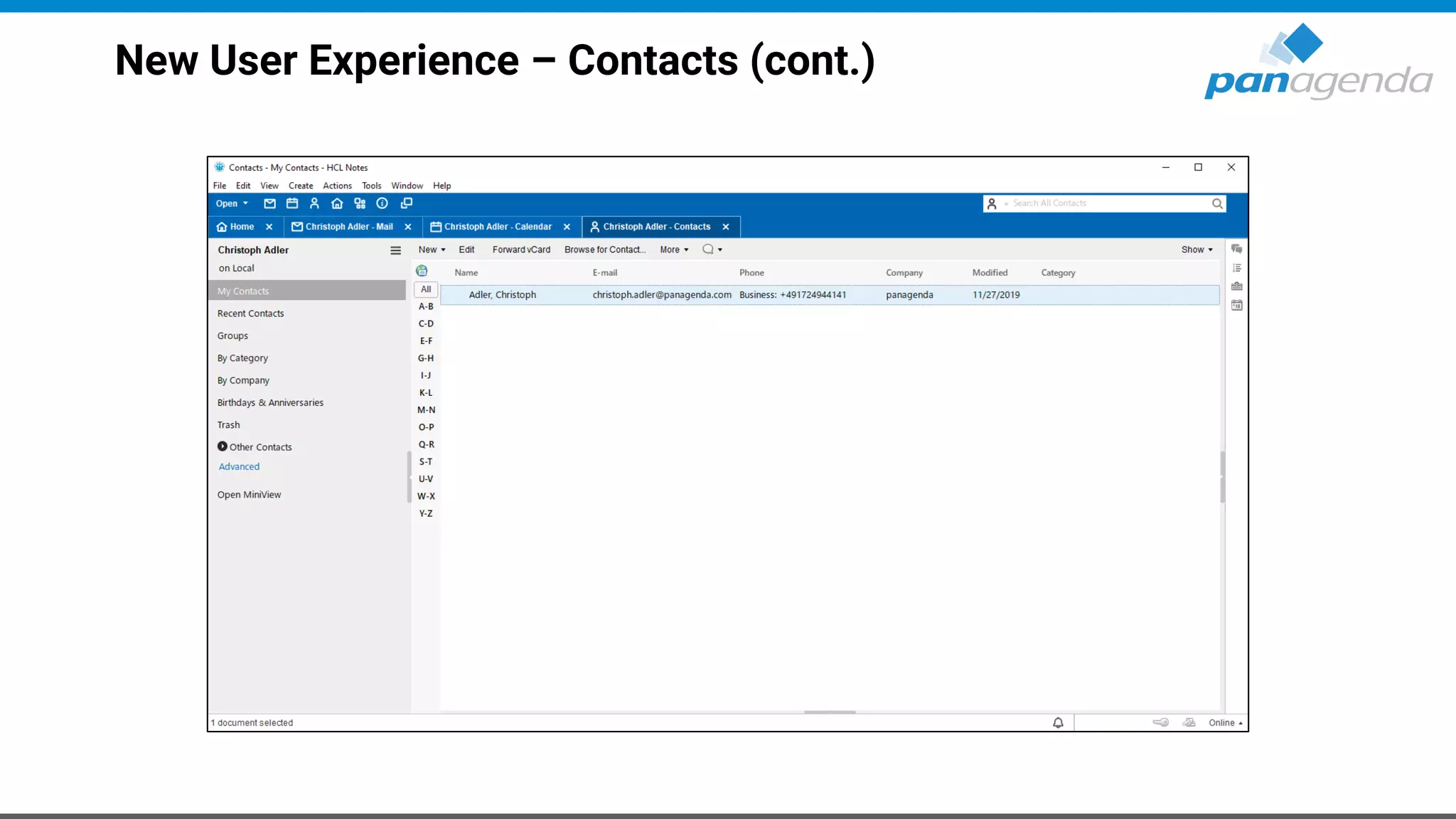Close the Christoph Adler - Mail tab
The height and width of the screenshot is (819, 1456).
[408, 227]
